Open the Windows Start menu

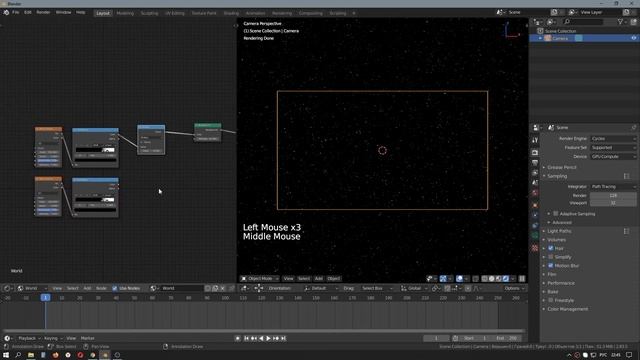click(x=6, y=355)
